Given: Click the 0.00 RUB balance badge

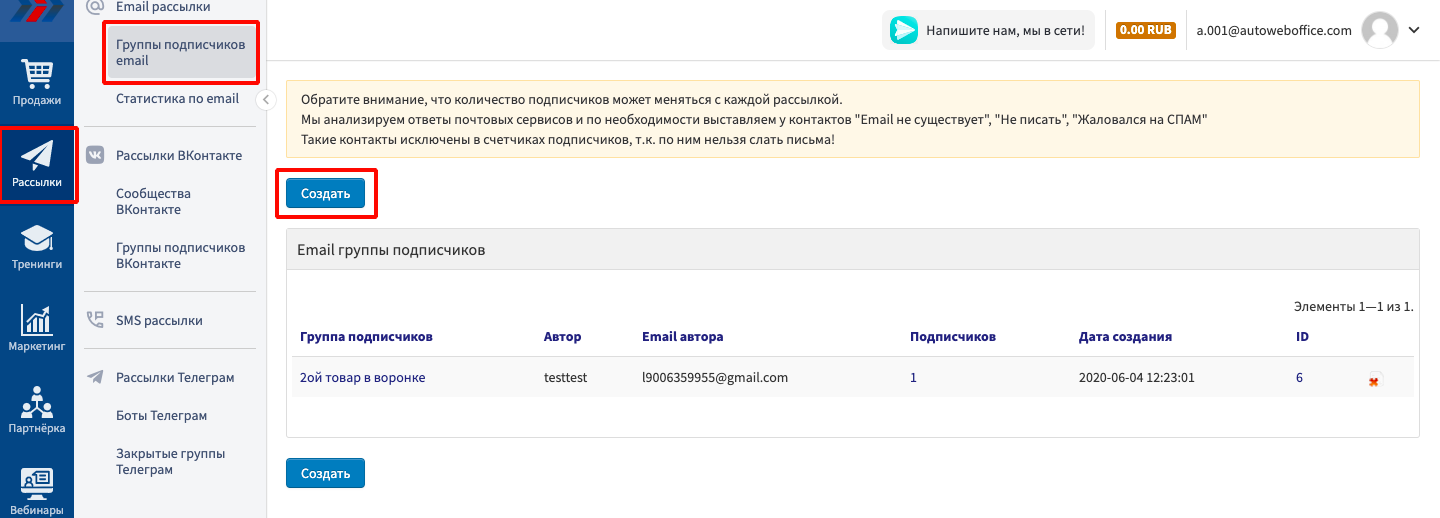Looking at the screenshot, I should (1145, 30).
